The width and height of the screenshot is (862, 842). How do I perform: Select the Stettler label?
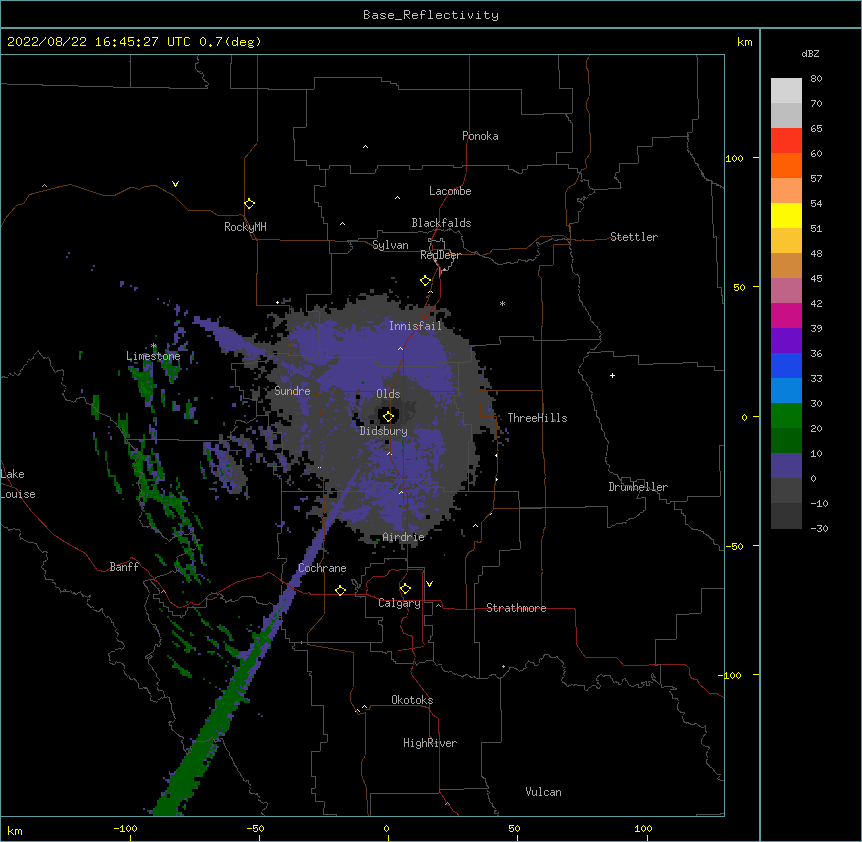(x=634, y=237)
